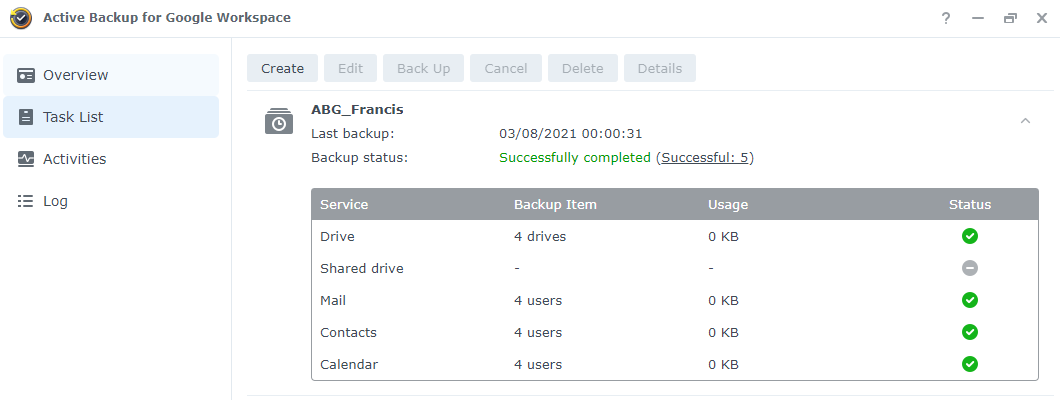This screenshot has width=1060, height=400.
Task: Collapse the ABG_Francis task details
Action: click(1025, 121)
